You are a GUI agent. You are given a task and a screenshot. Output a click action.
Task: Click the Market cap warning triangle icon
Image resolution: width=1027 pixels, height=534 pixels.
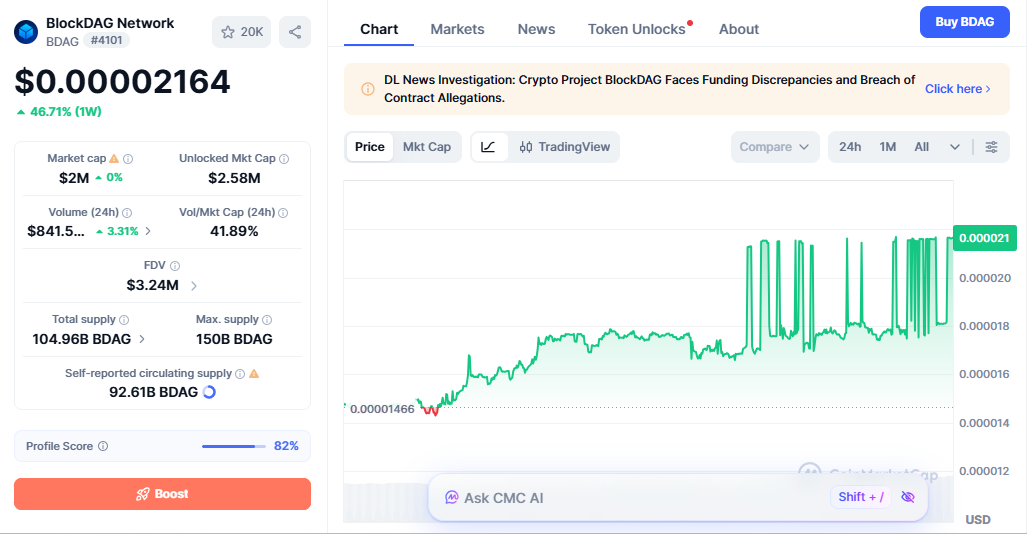[x=114, y=159]
